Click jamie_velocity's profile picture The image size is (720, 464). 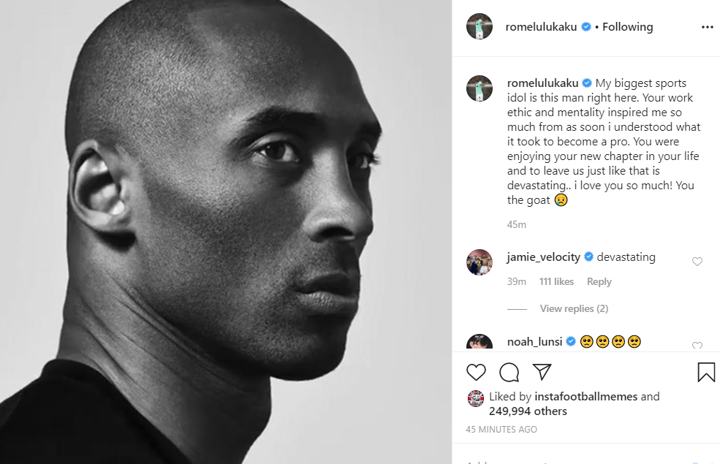pos(479,262)
